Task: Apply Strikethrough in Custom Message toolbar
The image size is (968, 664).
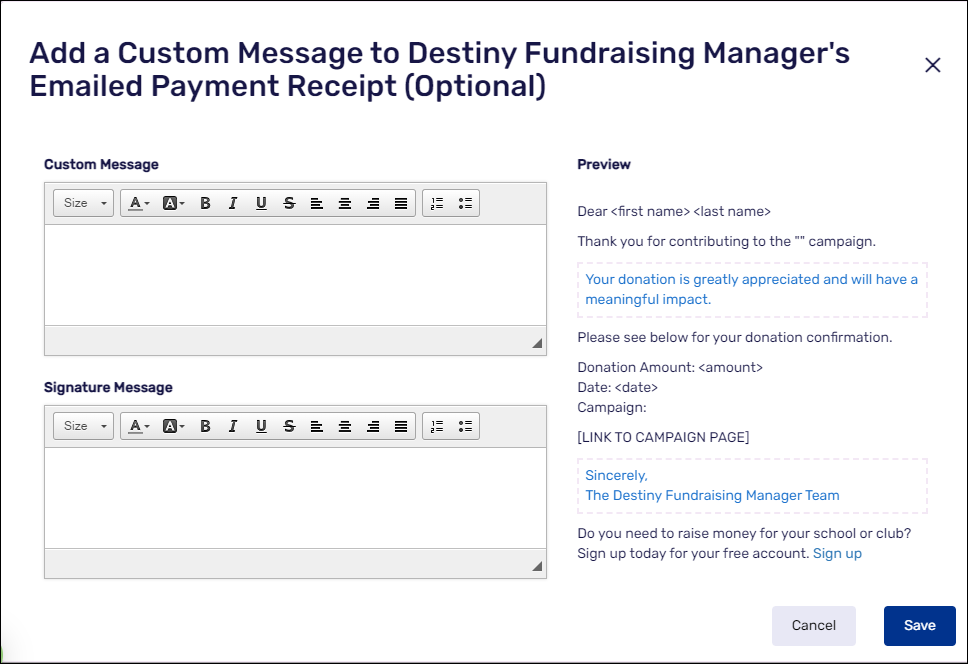Action: point(289,203)
